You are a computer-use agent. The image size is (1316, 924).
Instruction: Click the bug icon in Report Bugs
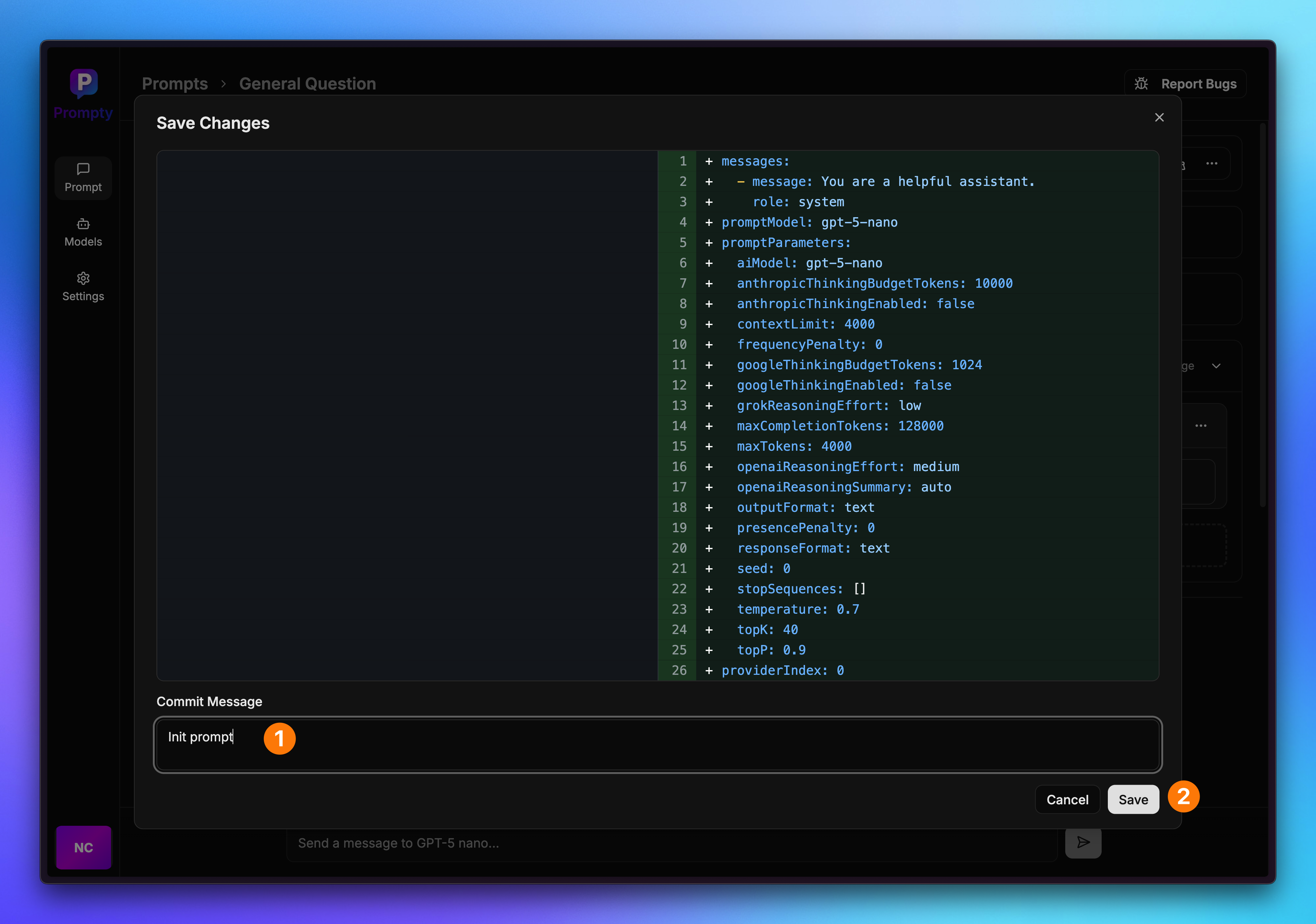pyautogui.click(x=1141, y=84)
